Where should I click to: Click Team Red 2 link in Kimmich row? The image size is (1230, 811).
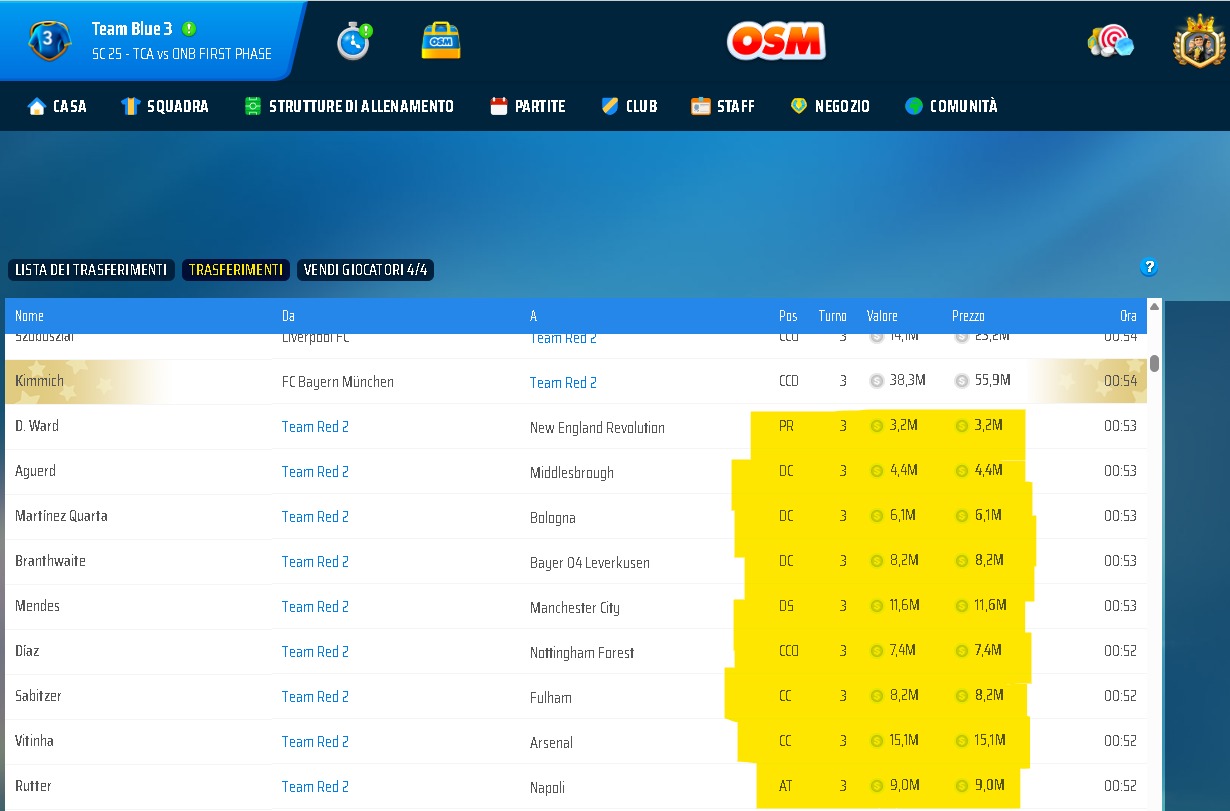(x=563, y=382)
